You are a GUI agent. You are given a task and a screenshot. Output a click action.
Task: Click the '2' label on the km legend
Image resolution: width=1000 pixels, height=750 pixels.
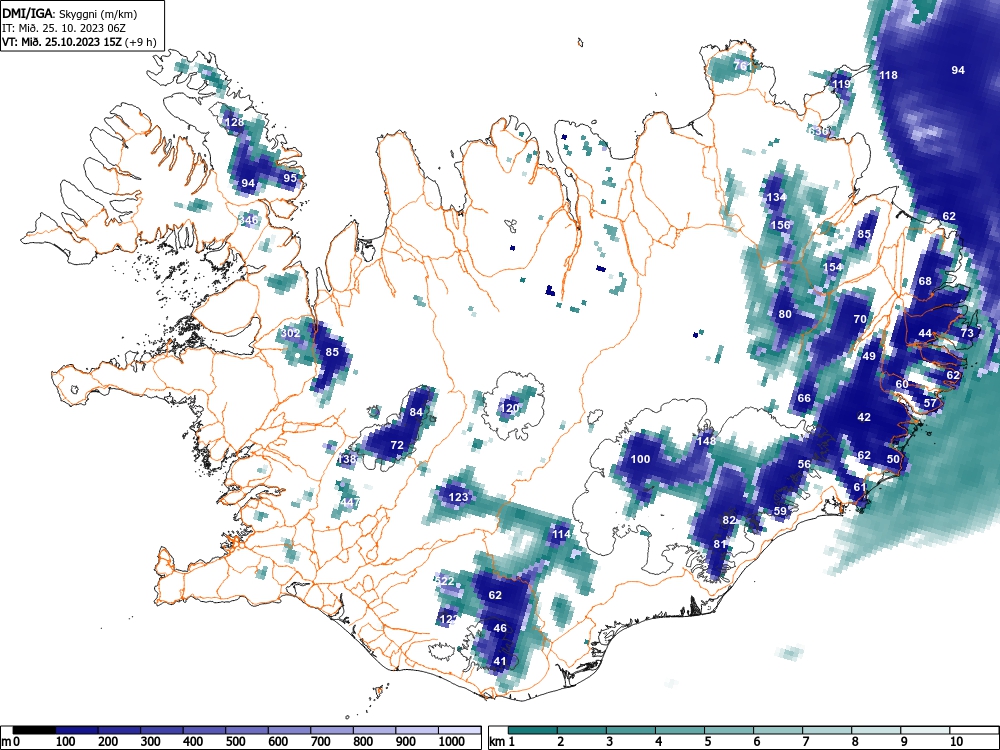pyautogui.click(x=561, y=742)
